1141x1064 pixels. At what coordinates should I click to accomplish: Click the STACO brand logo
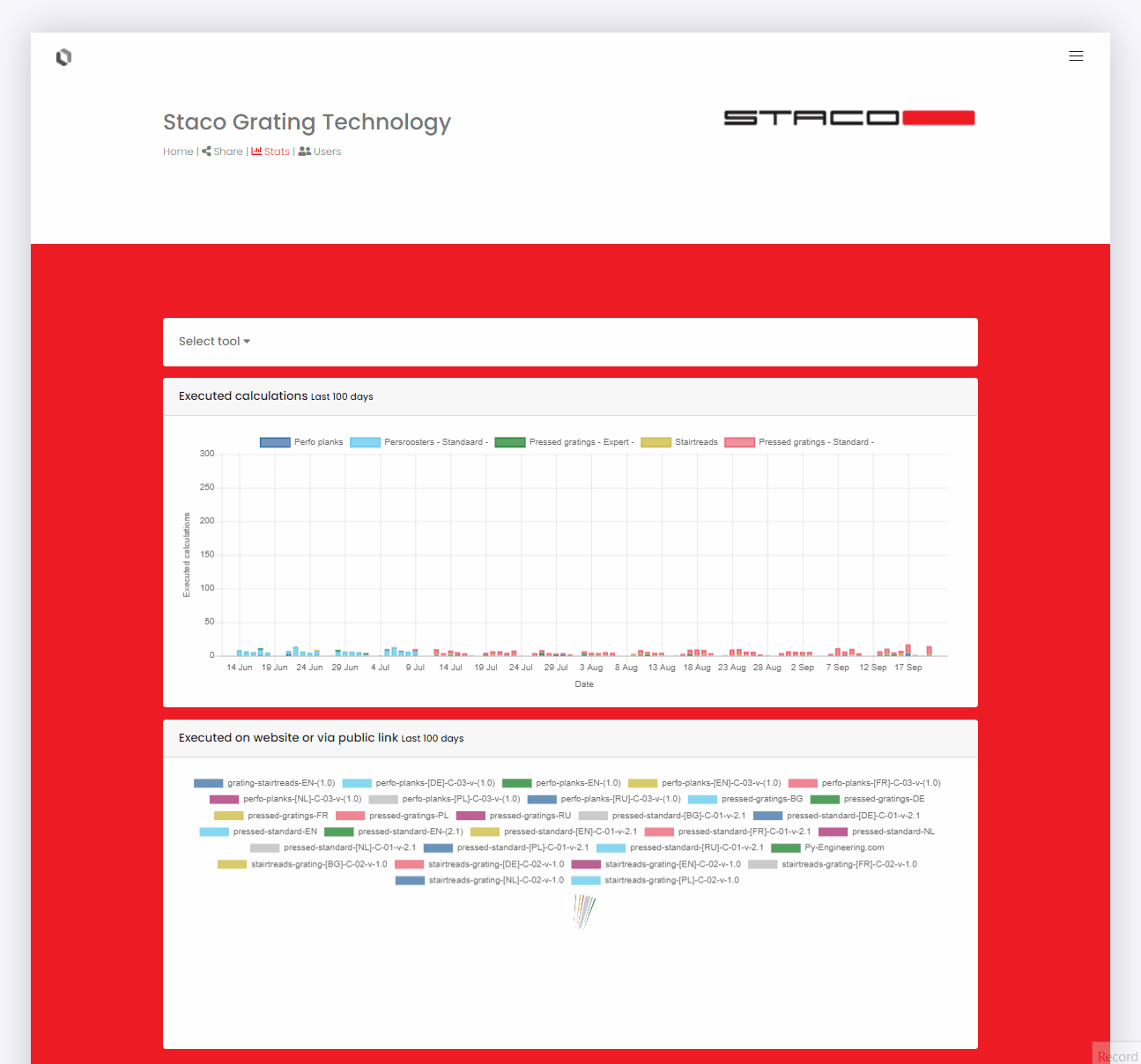coord(848,118)
